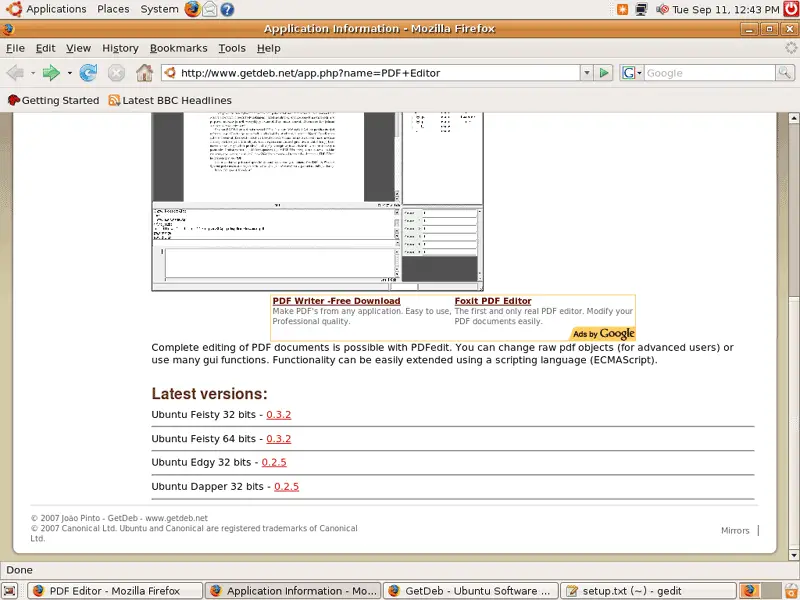This screenshot has width=800, height=600.
Task: Download Edgy 32 bits version 0.2.5
Action: 274,462
